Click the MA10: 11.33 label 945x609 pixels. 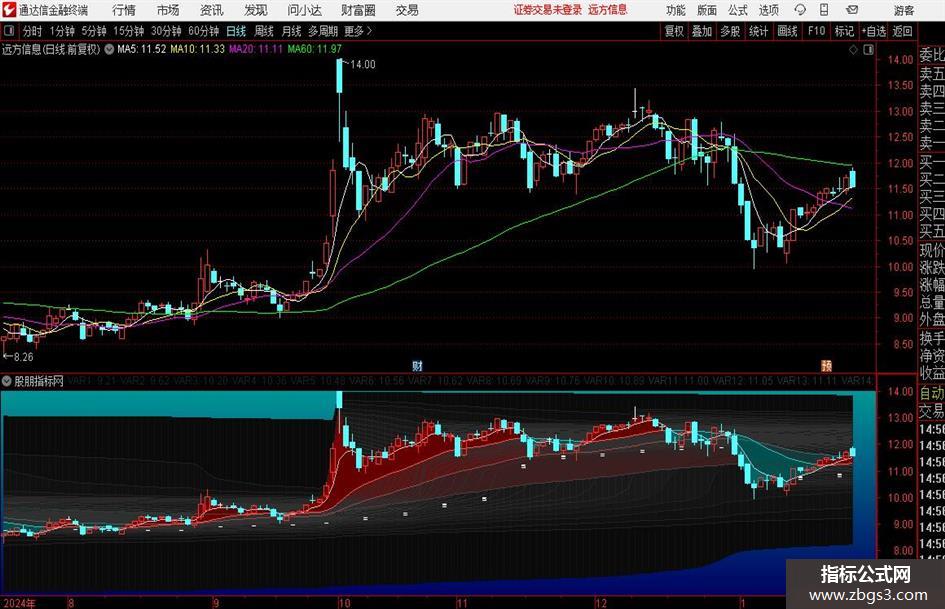pyautogui.click(x=198, y=49)
